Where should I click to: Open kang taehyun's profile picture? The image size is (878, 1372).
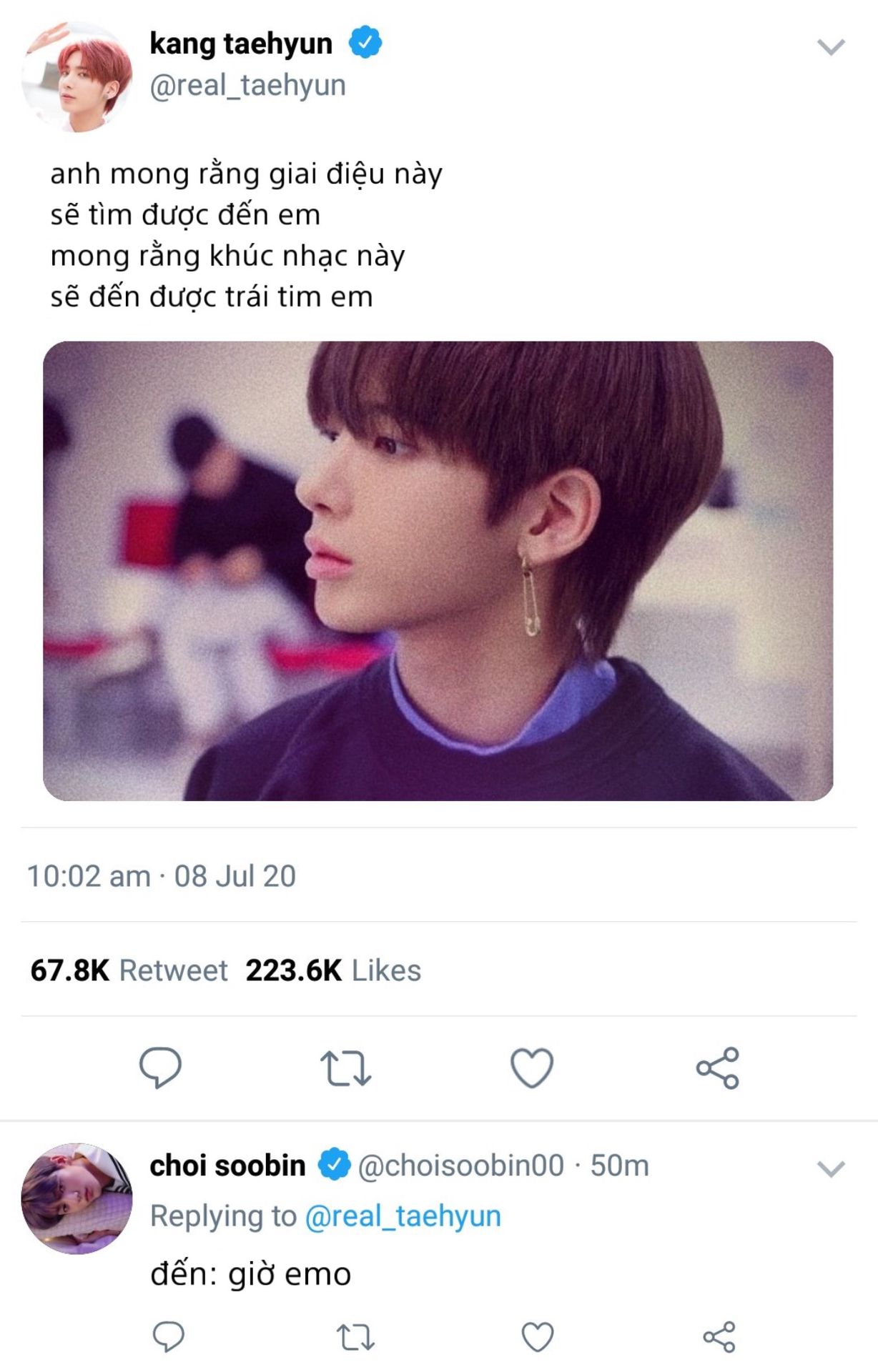click(x=77, y=77)
